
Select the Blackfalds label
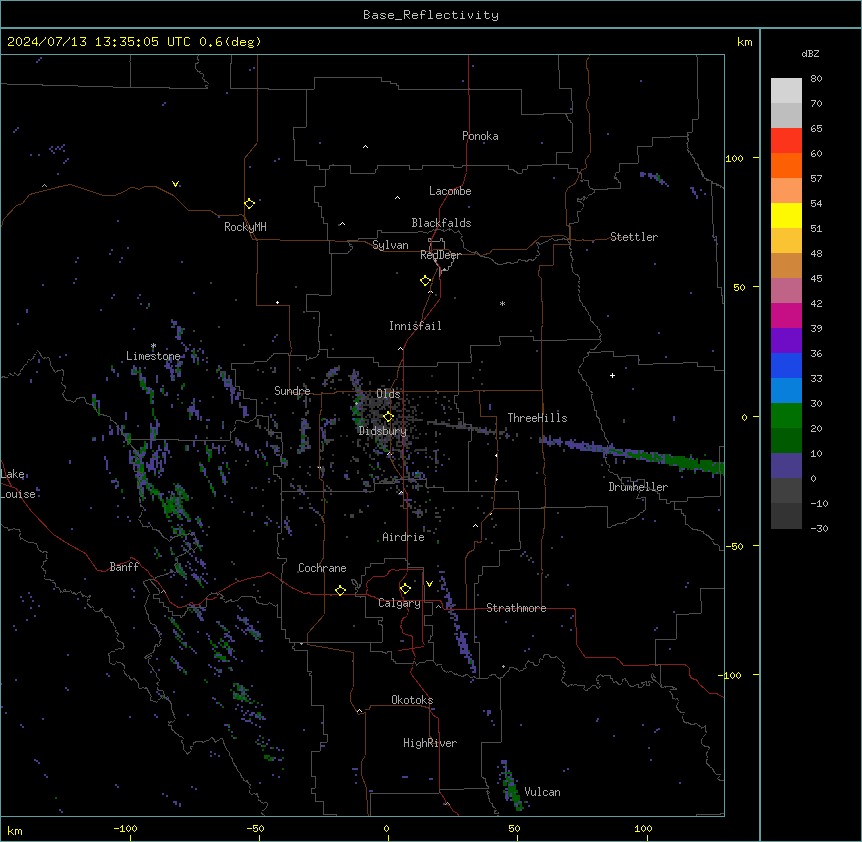(441, 223)
